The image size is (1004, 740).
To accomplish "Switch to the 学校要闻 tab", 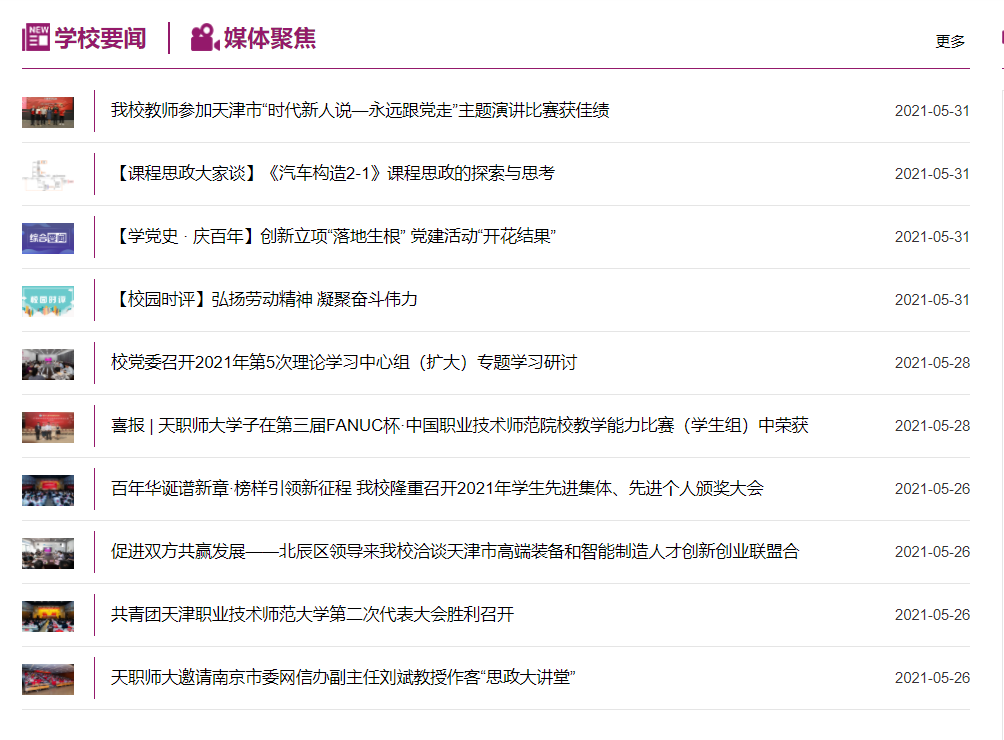I will [x=99, y=38].
